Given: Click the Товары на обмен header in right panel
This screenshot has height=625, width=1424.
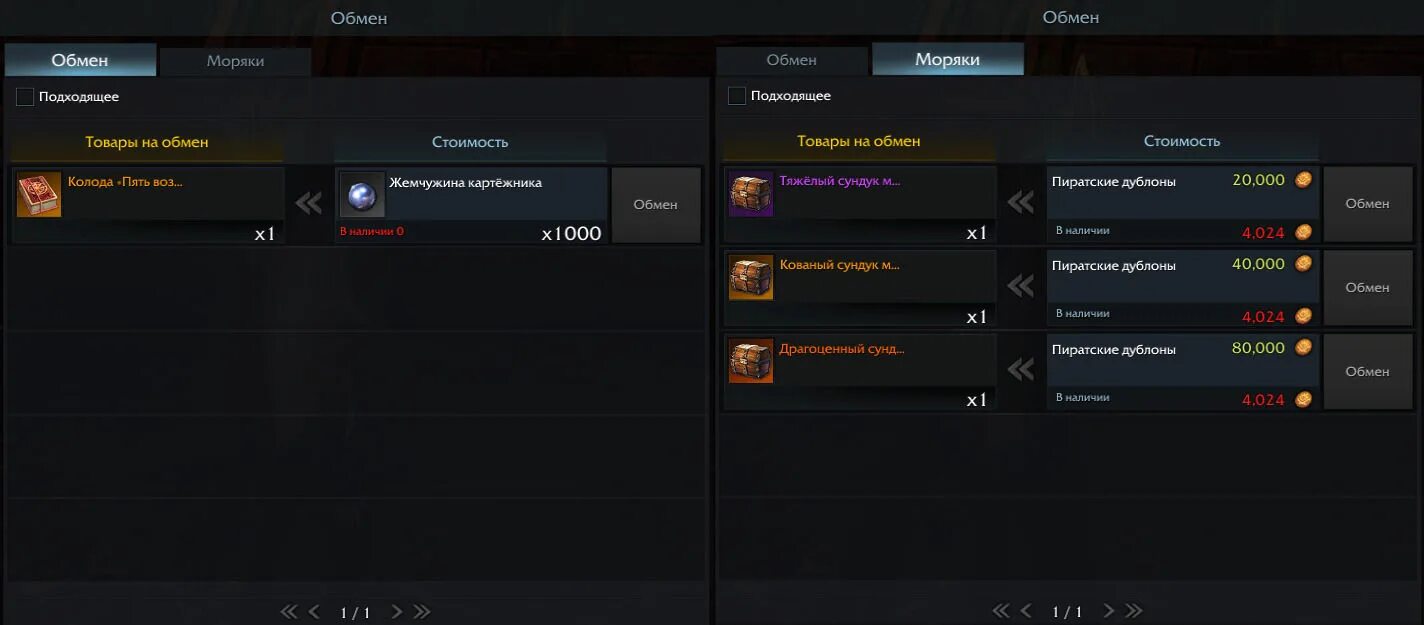Looking at the screenshot, I should tap(859, 141).
